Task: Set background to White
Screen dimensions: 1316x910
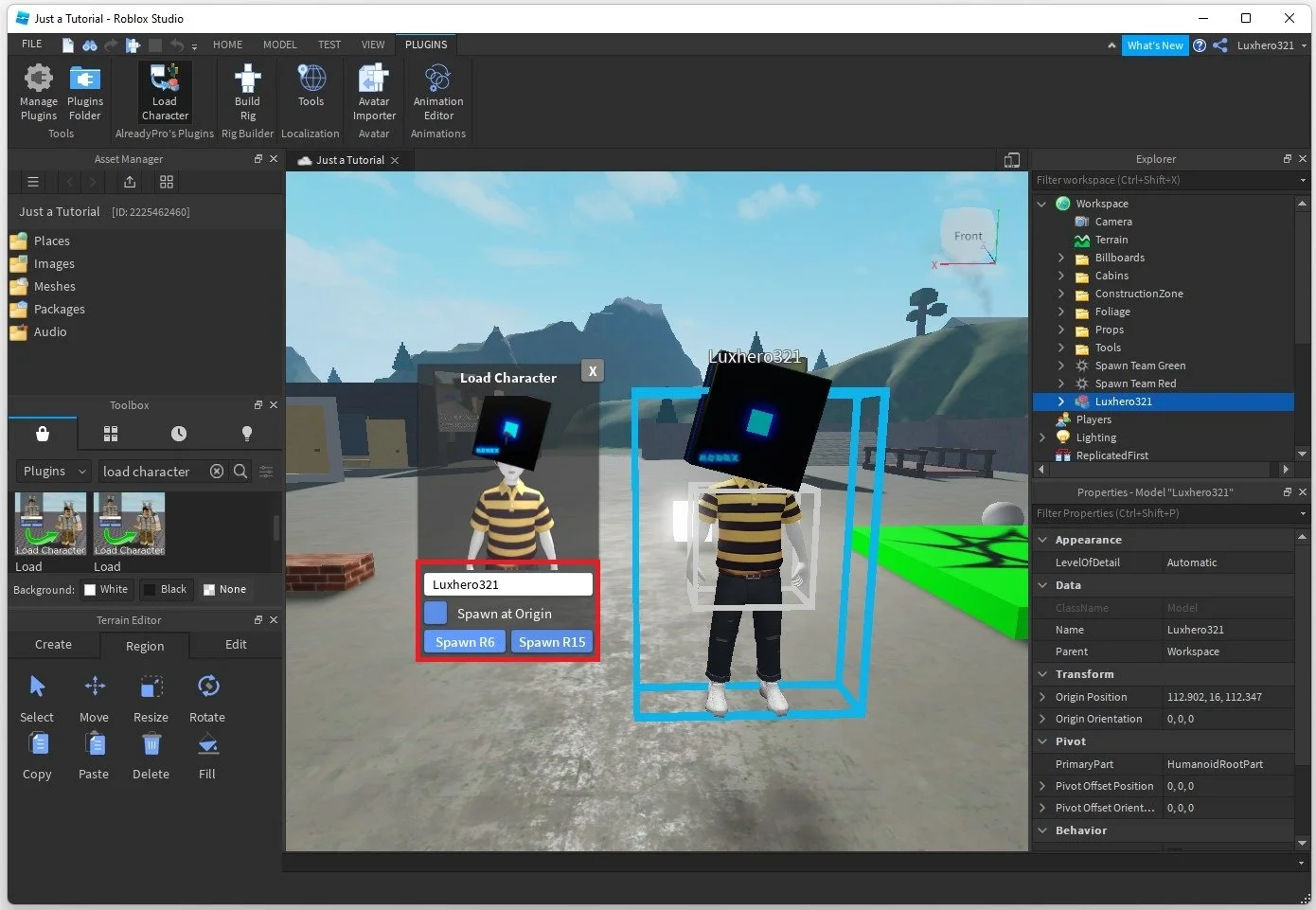Action: point(107,589)
